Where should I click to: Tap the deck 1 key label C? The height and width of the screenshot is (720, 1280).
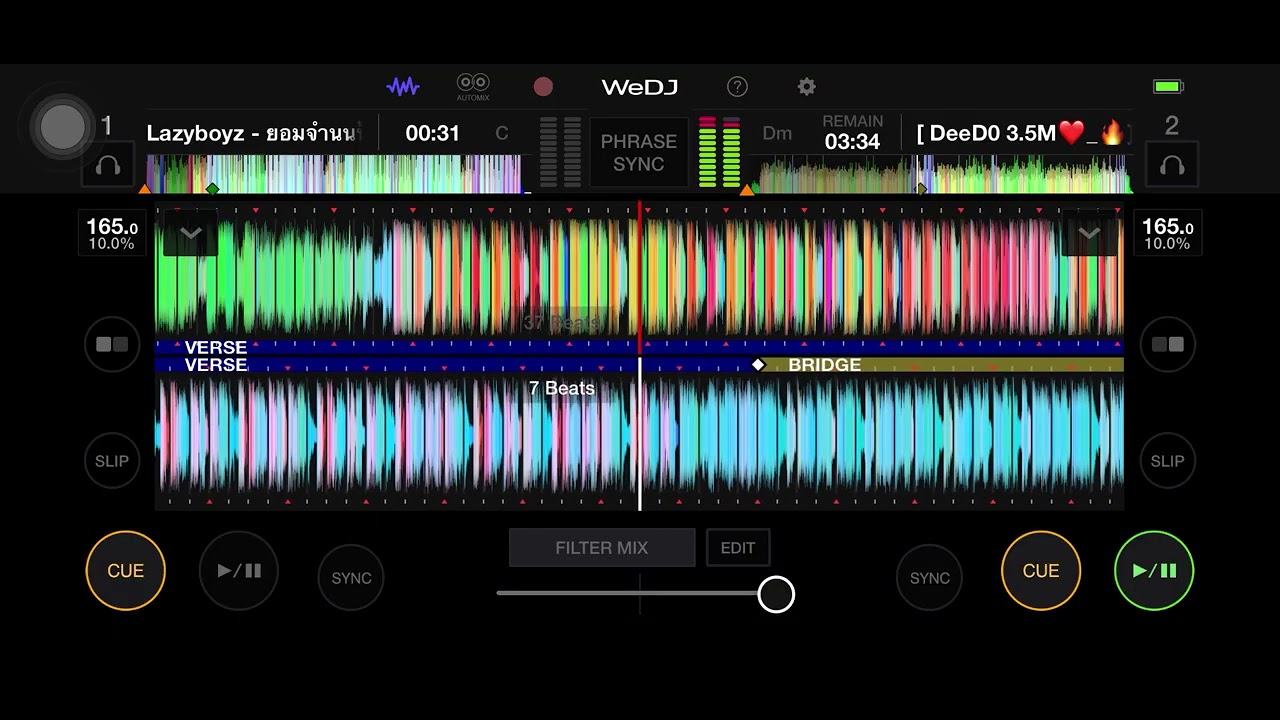click(x=502, y=133)
